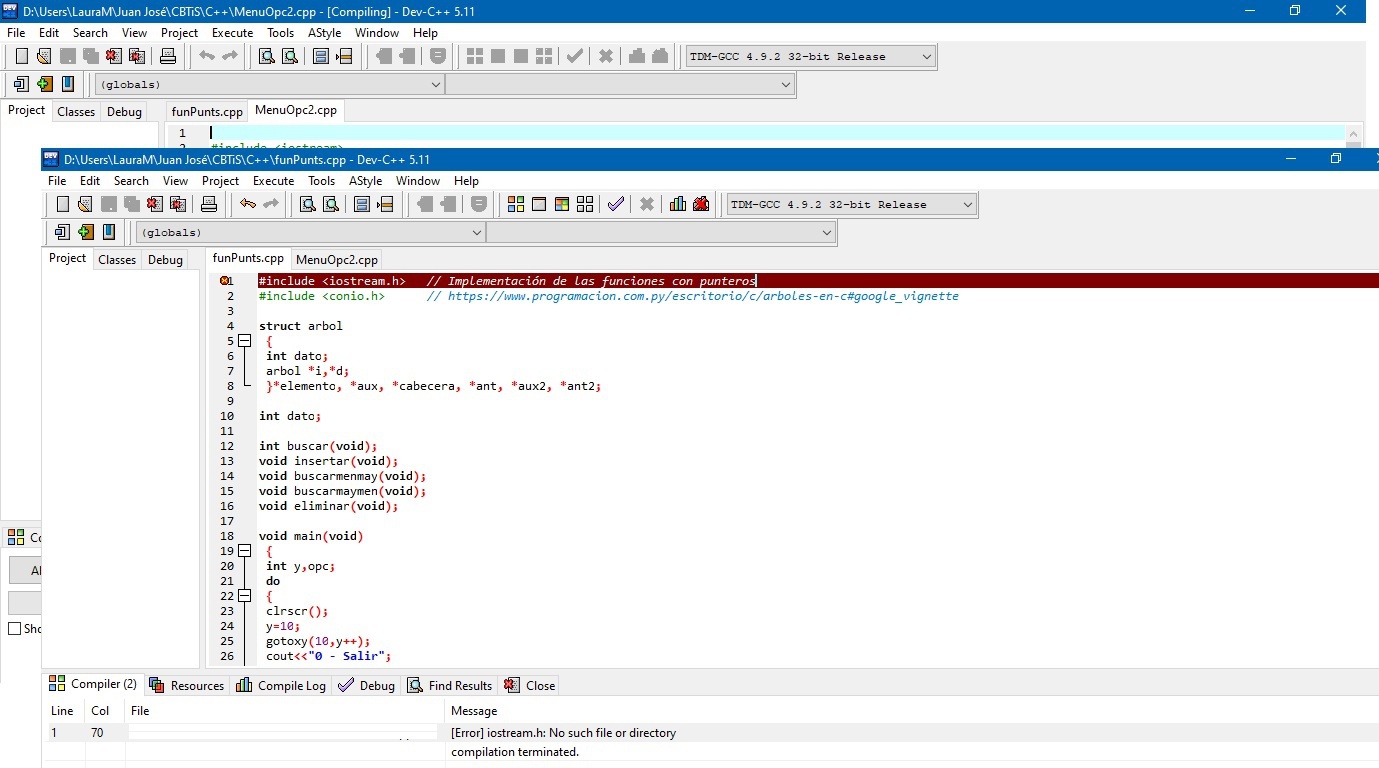Click the Print icon in funPunts toolbar

209,204
